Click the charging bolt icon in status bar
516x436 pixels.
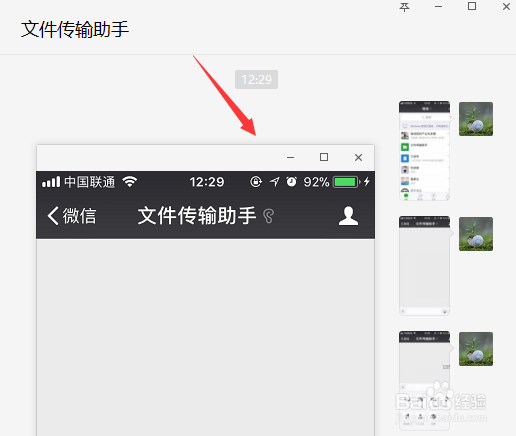(367, 182)
